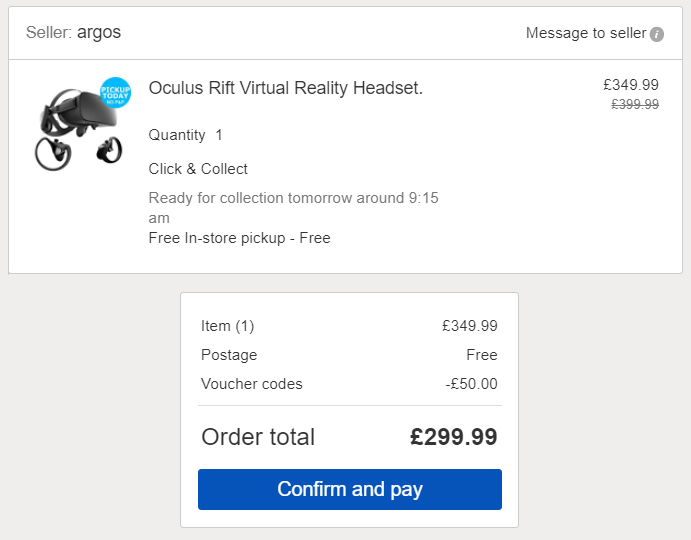Click the £299.99 order total amount

coord(453,437)
